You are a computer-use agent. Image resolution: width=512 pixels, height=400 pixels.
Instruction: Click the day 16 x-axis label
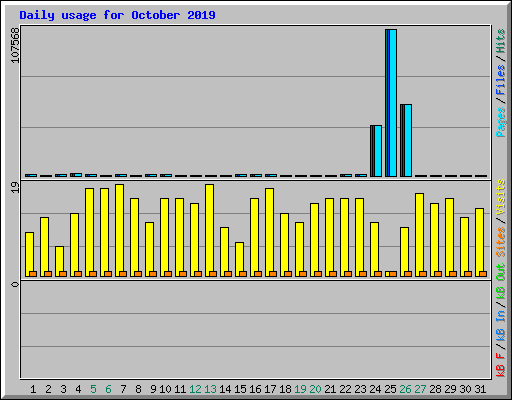pos(255,389)
